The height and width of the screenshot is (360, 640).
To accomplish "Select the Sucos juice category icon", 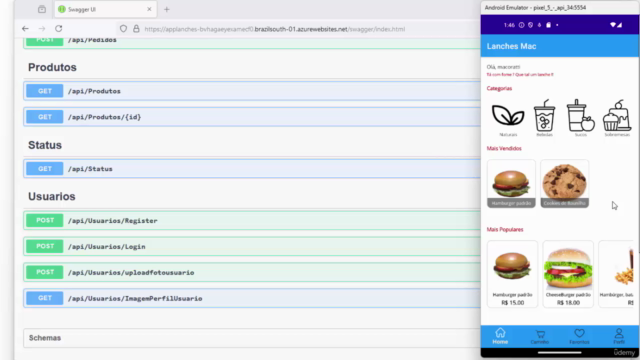I will 580,115.
